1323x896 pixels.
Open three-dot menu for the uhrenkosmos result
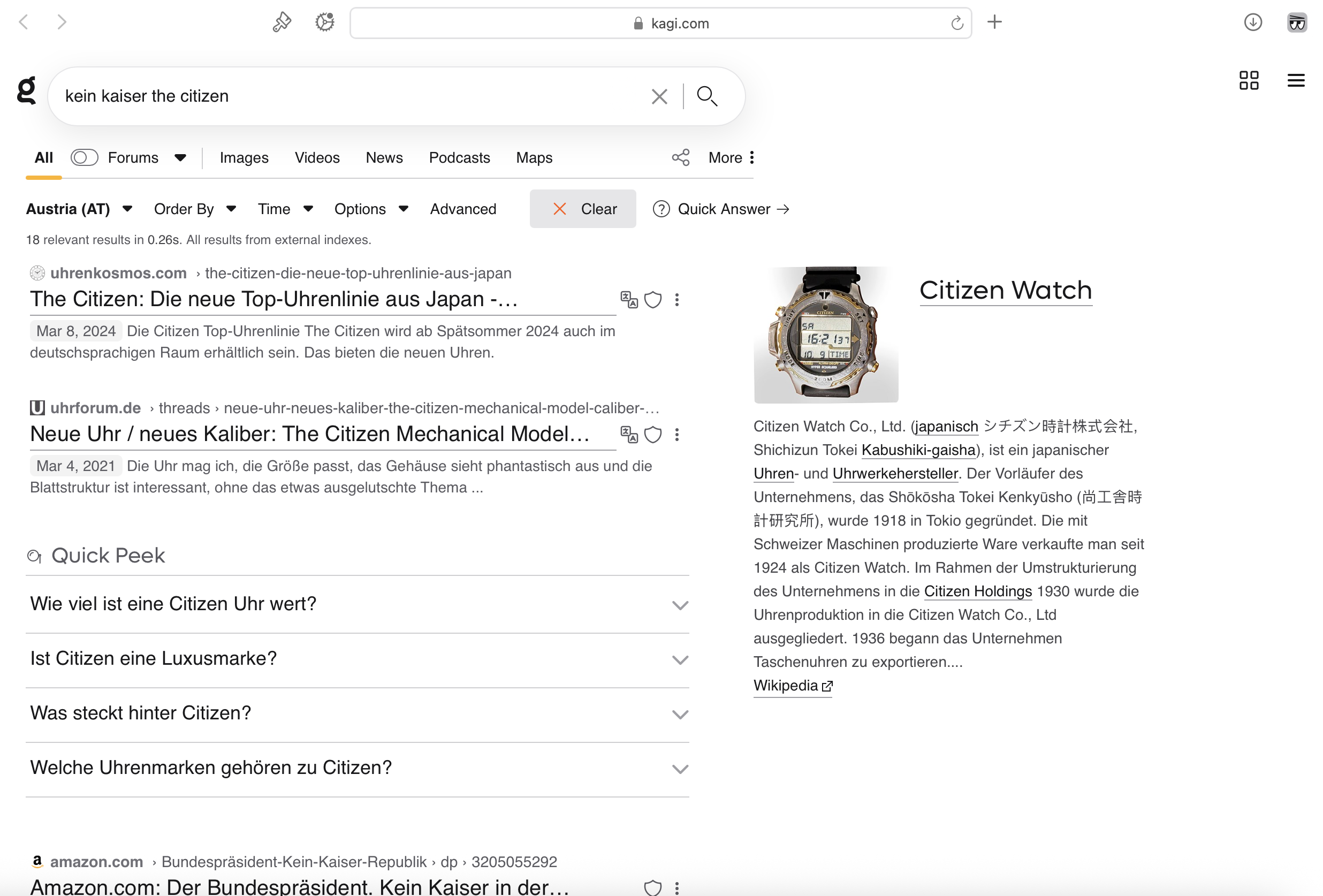[x=676, y=299]
